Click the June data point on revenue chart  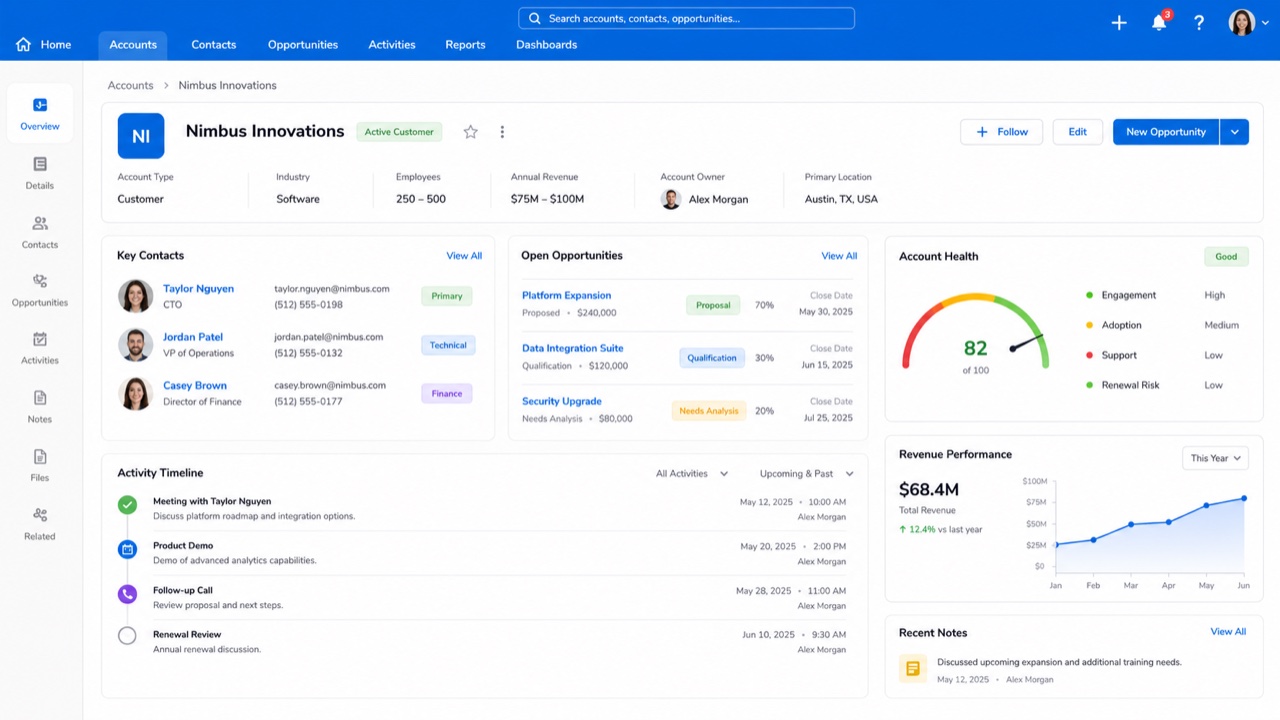pos(1244,498)
